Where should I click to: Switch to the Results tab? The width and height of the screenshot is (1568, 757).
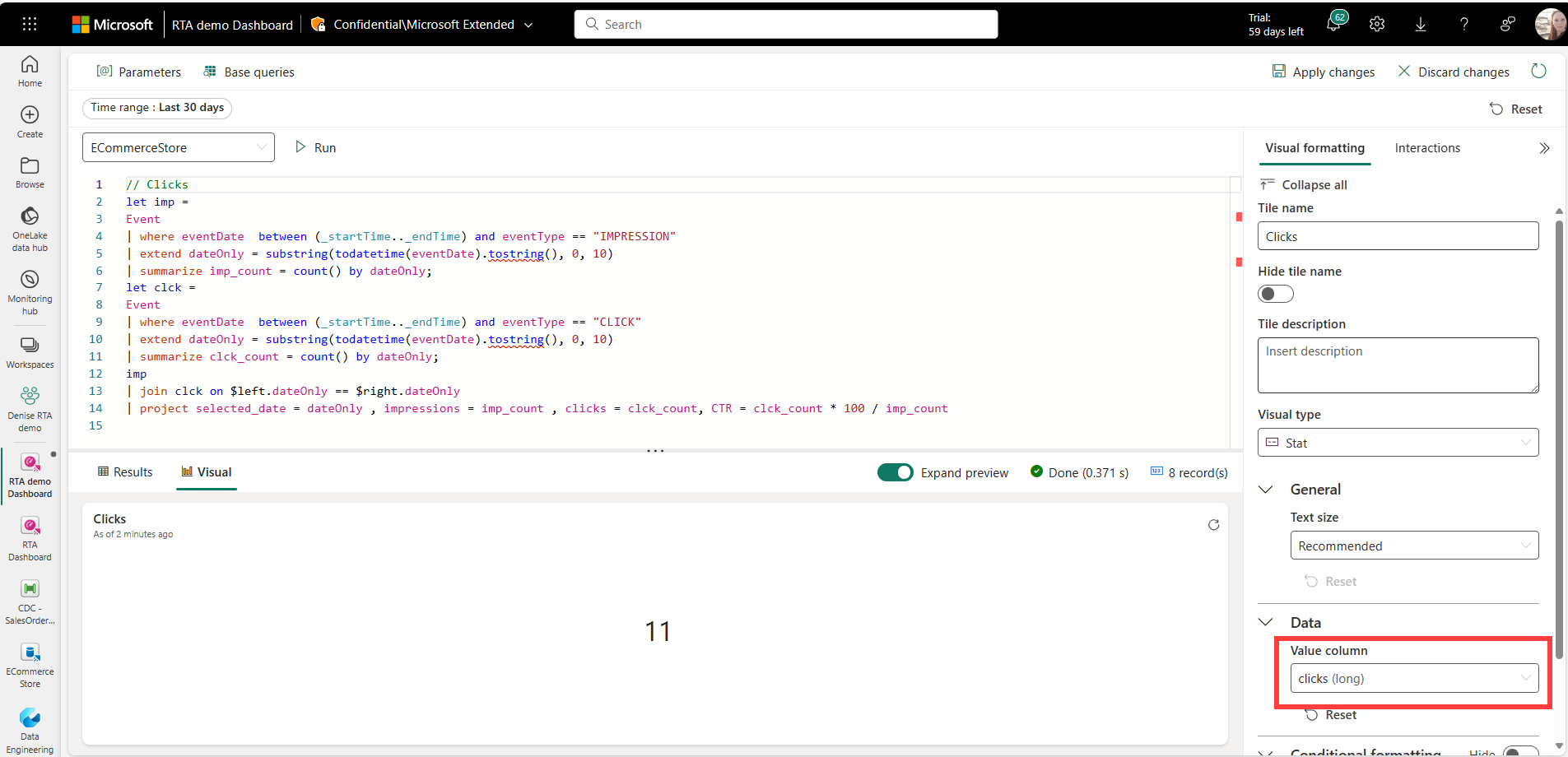tap(126, 472)
